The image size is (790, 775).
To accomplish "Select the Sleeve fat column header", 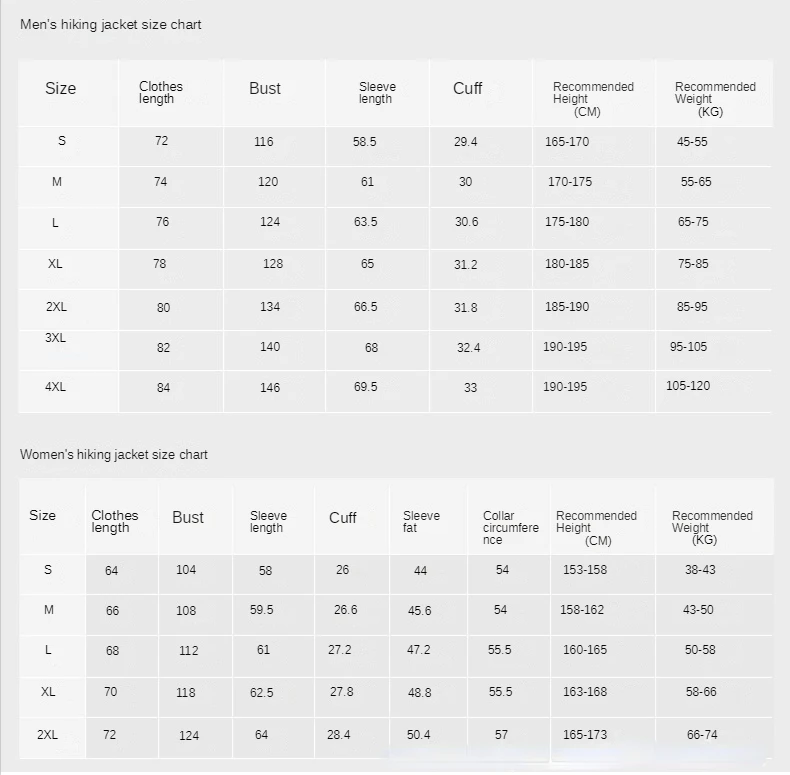I will coord(421,522).
